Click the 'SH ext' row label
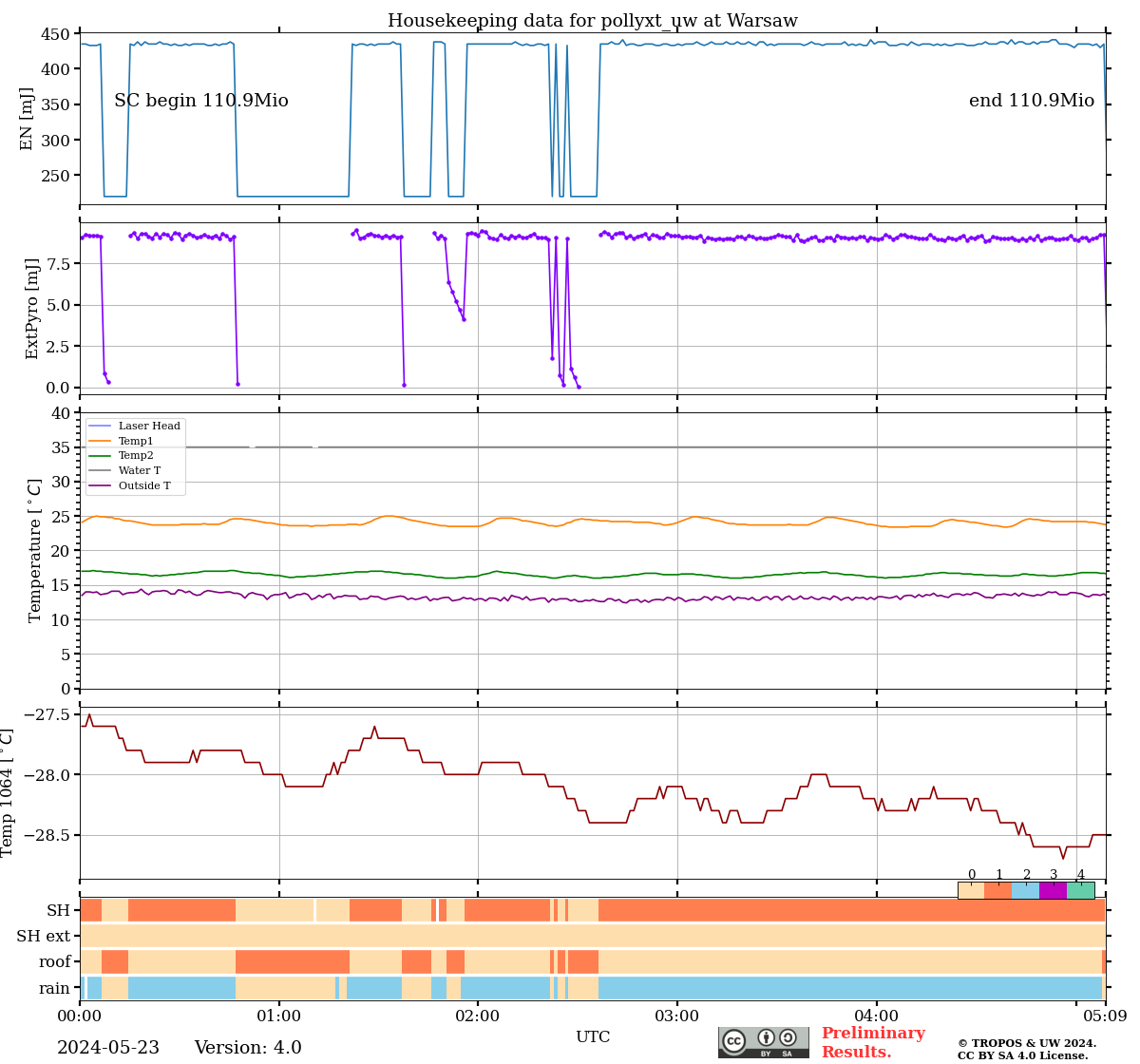The width and height of the screenshot is (1140, 1064). tap(44, 937)
